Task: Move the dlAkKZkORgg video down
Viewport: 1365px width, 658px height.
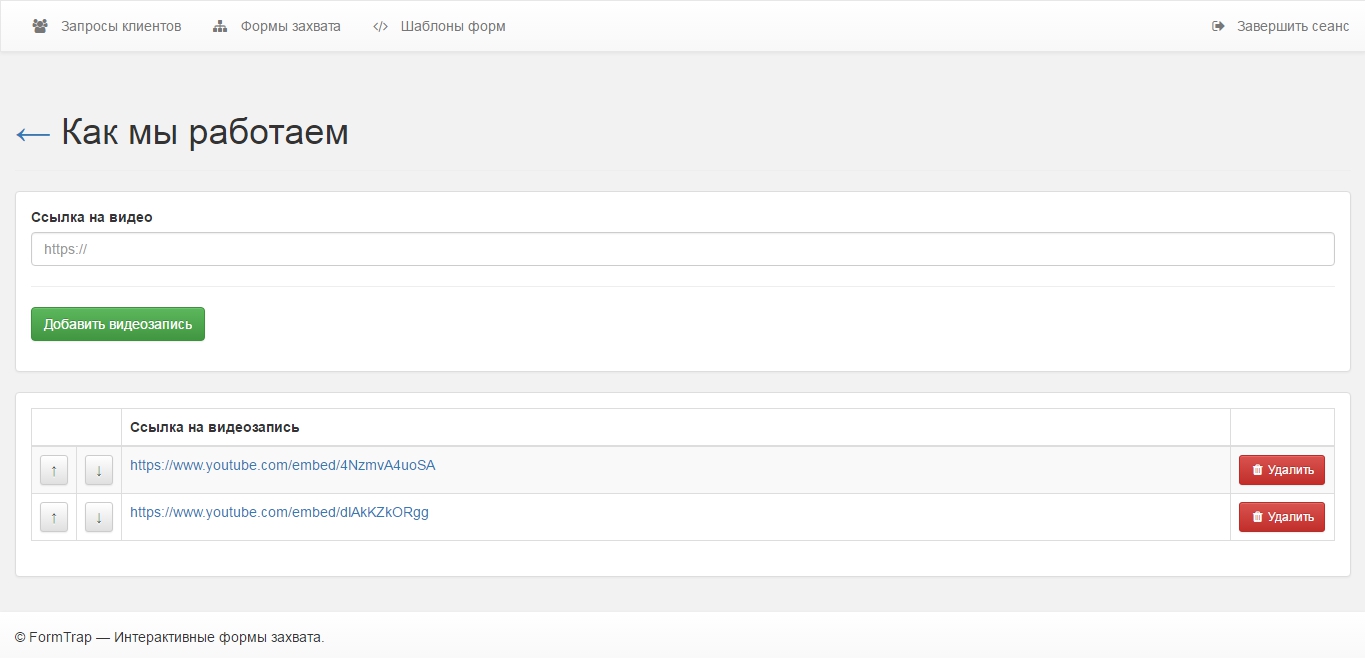Action: [99, 517]
